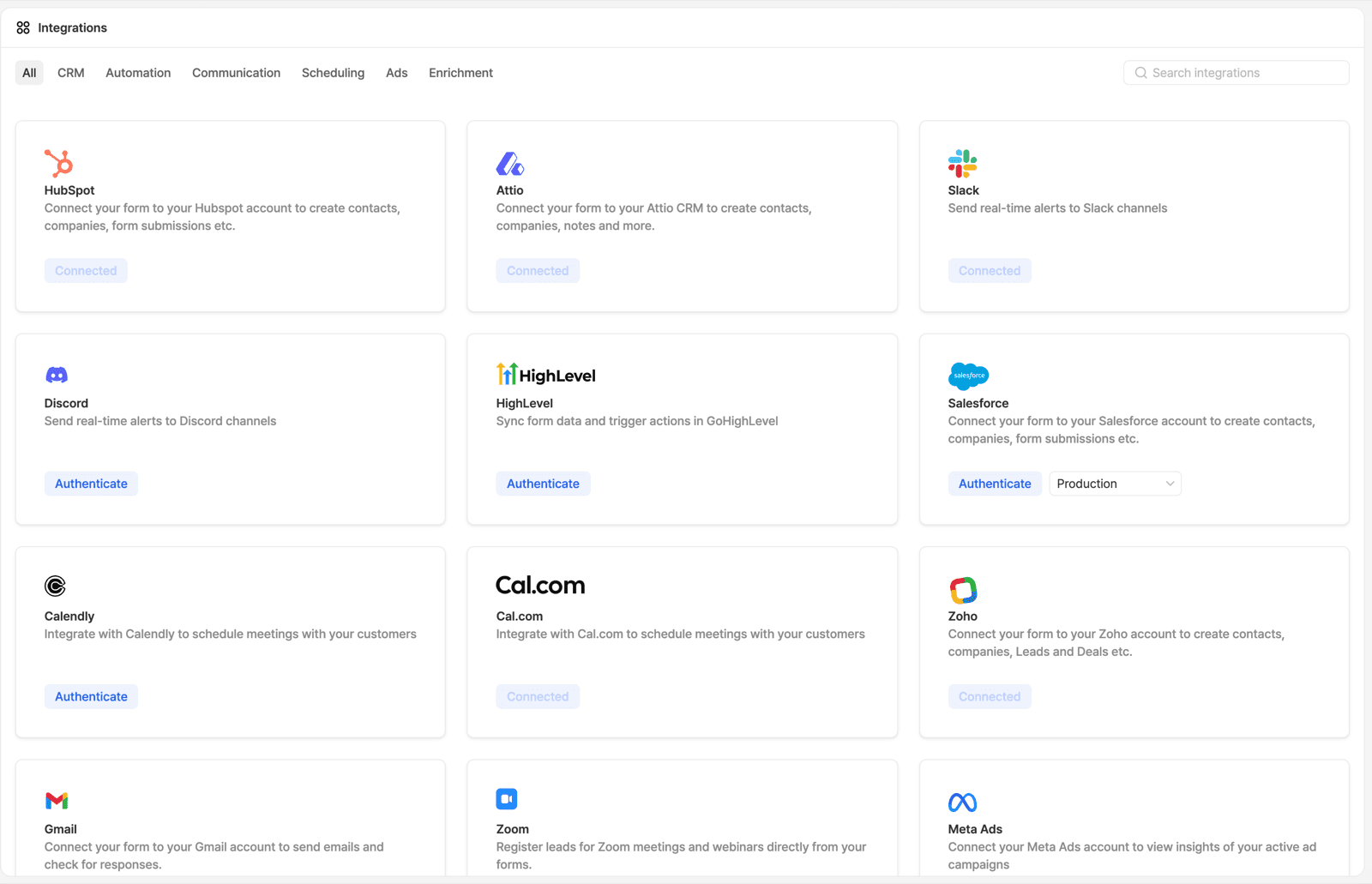The height and width of the screenshot is (884, 1372).
Task: Click the Cal.com title text under the logo
Action: (519, 616)
